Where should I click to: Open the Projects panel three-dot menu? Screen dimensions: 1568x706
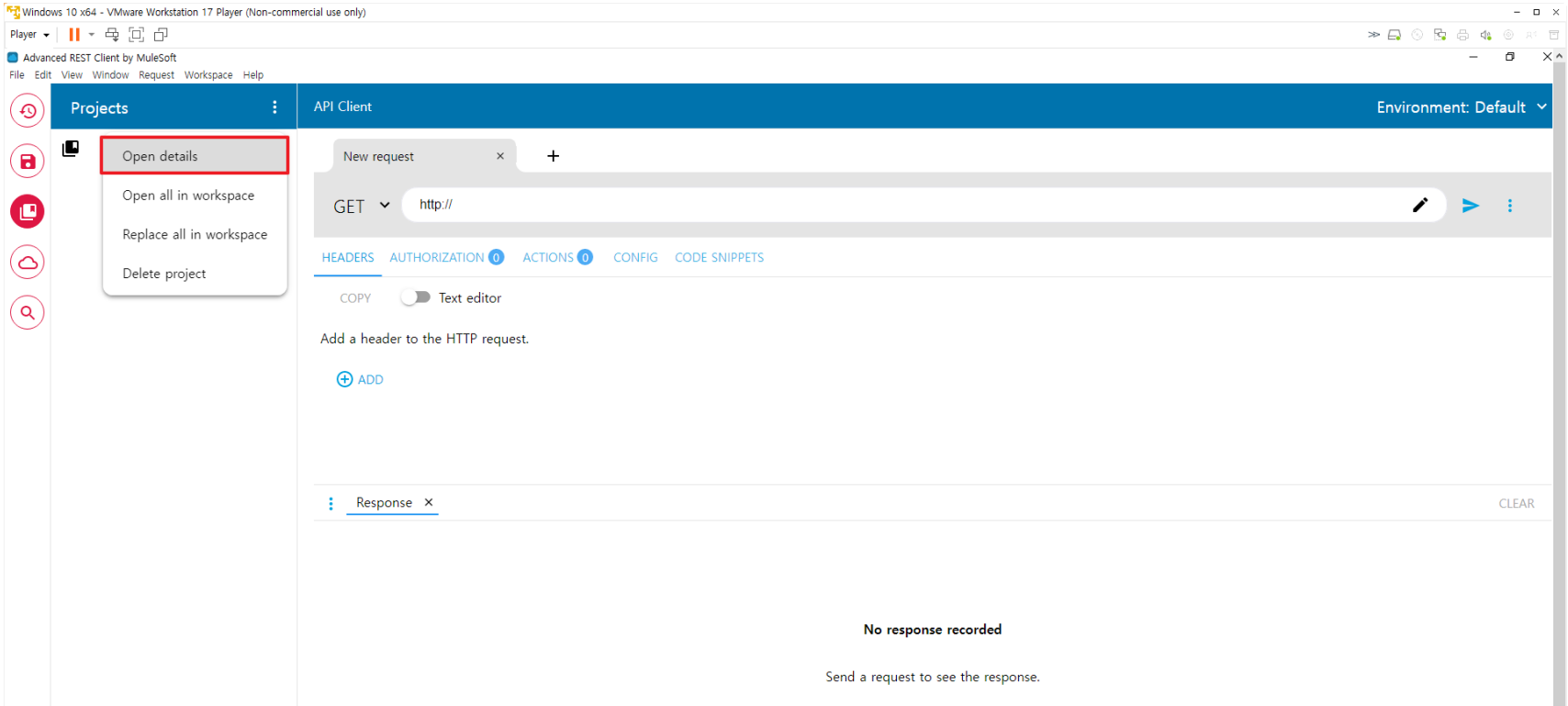(274, 107)
